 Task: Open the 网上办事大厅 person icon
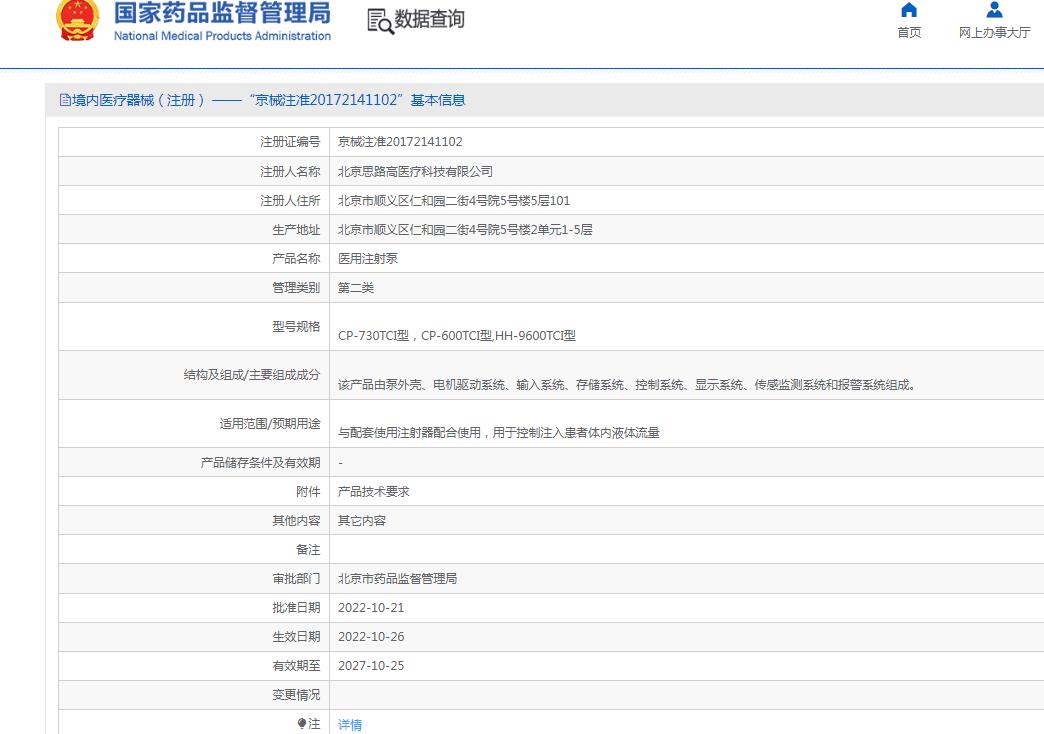pos(994,10)
